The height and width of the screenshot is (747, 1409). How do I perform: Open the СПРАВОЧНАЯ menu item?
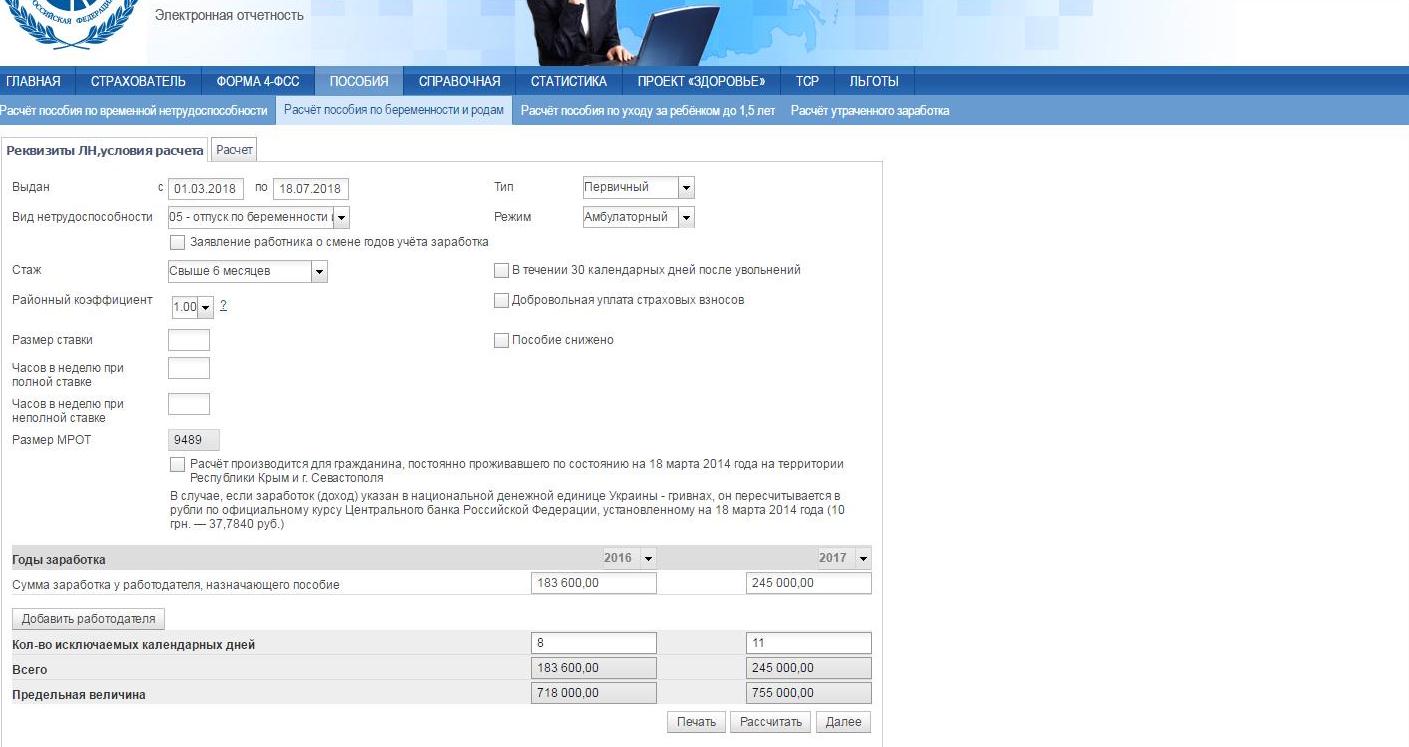tap(459, 82)
